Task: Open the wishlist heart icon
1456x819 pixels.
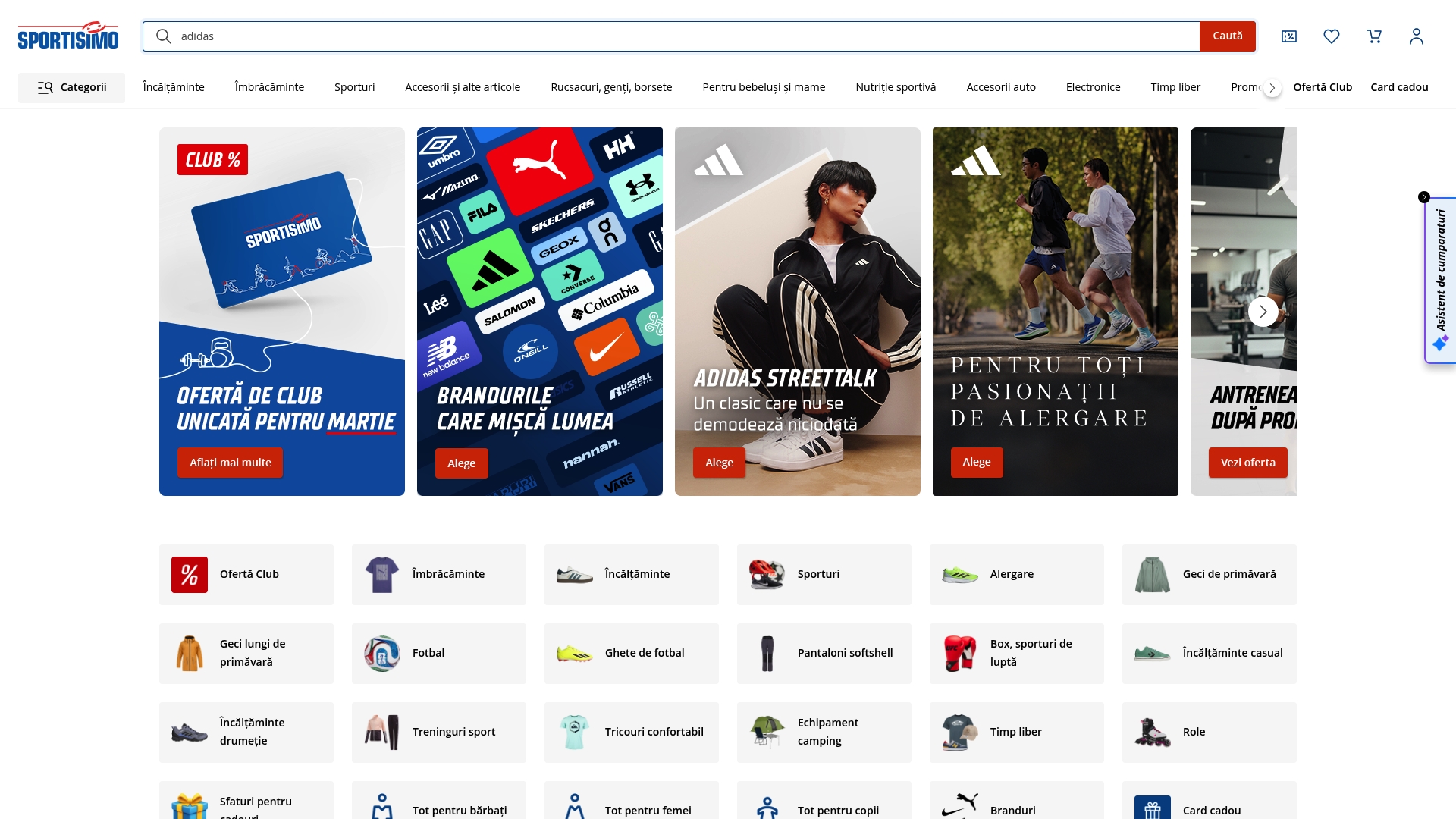Action: [1332, 36]
